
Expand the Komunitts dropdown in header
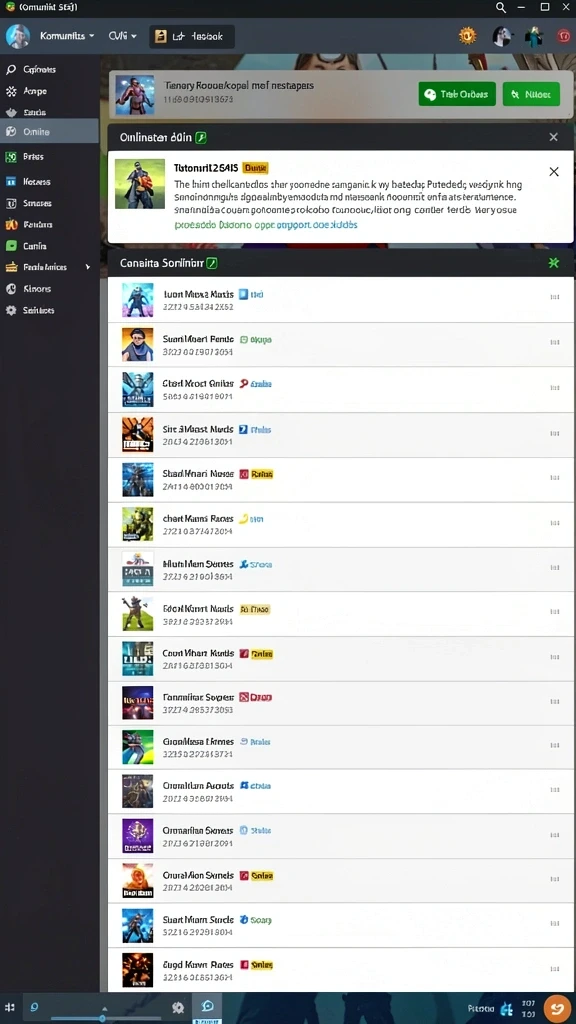(x=67, y=36)
